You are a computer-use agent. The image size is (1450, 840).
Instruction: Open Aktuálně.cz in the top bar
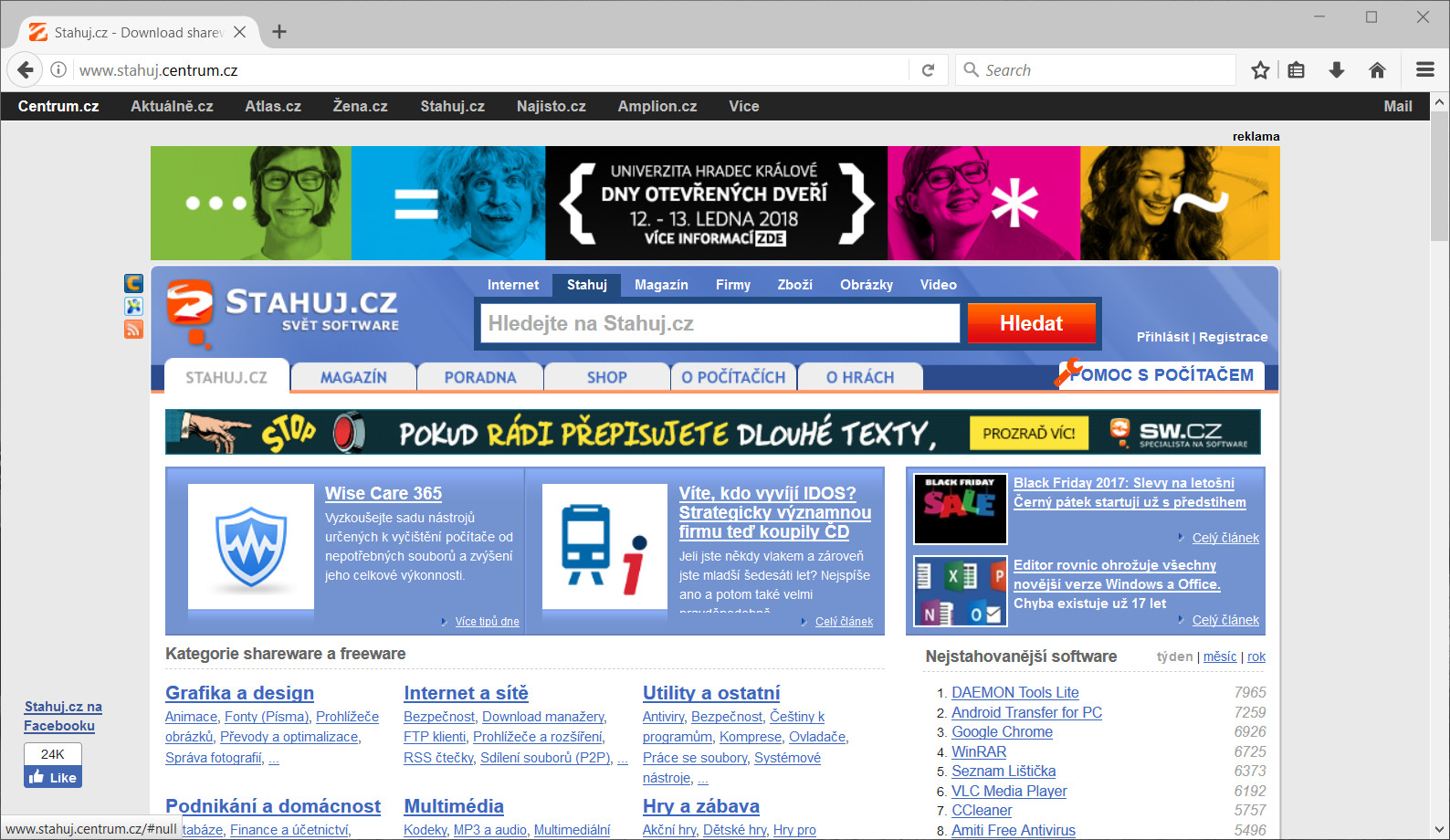(172, 106)
